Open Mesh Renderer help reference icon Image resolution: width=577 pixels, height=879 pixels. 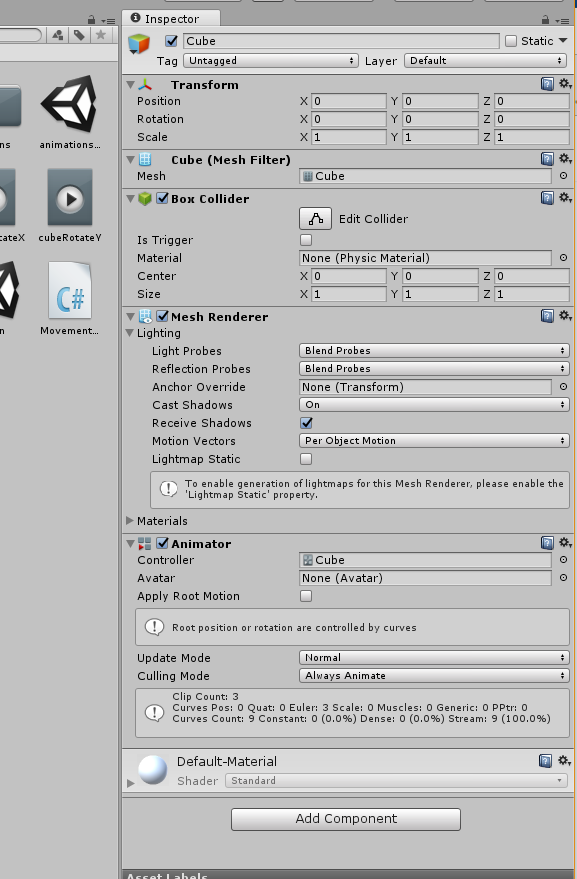tap(547, 316)
